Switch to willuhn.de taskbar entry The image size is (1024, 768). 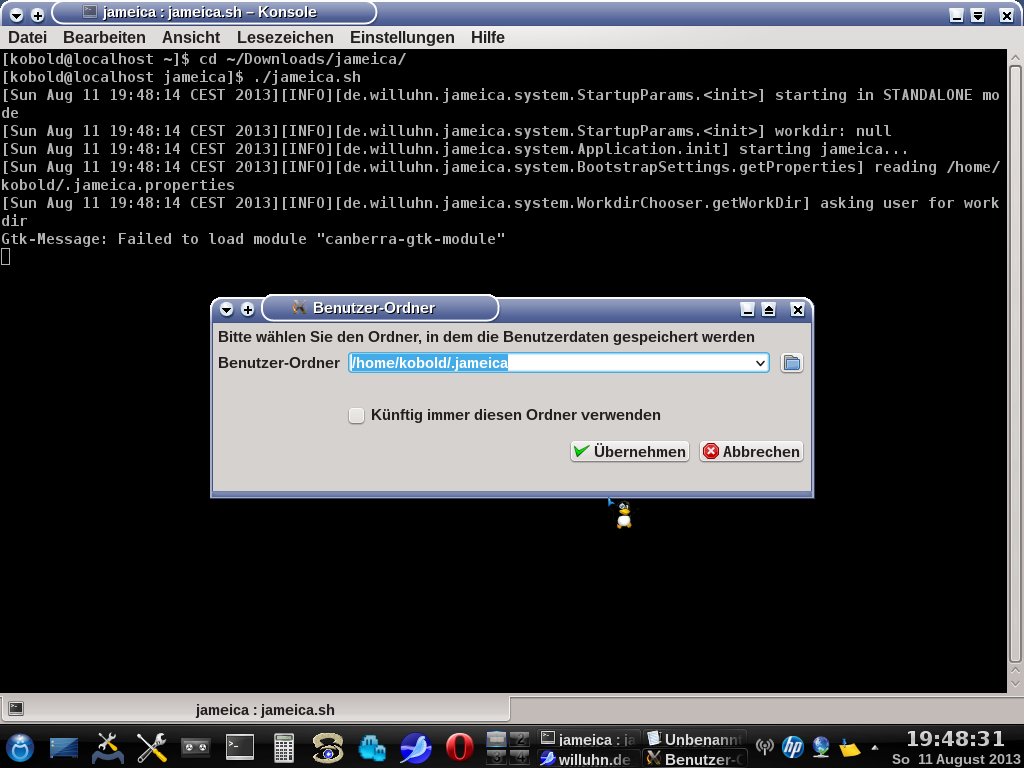click(x=588, y=759)
